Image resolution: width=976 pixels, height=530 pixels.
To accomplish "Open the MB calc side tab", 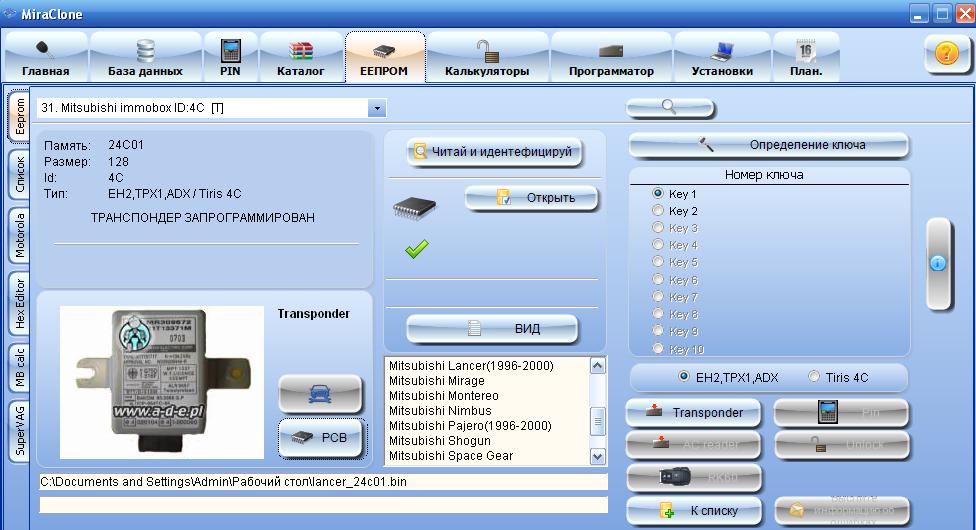I will pos(19,367).
